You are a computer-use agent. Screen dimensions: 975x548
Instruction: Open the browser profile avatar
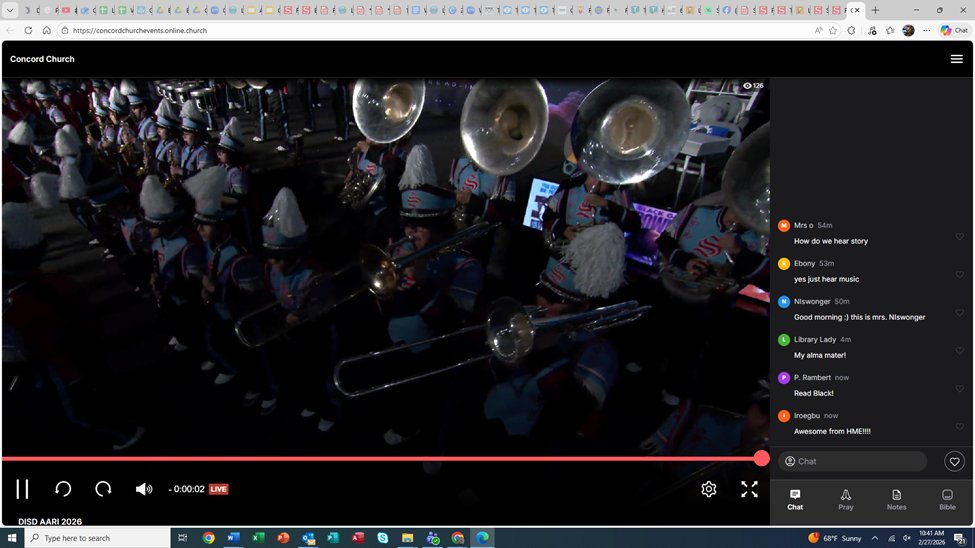click(908, 30)
